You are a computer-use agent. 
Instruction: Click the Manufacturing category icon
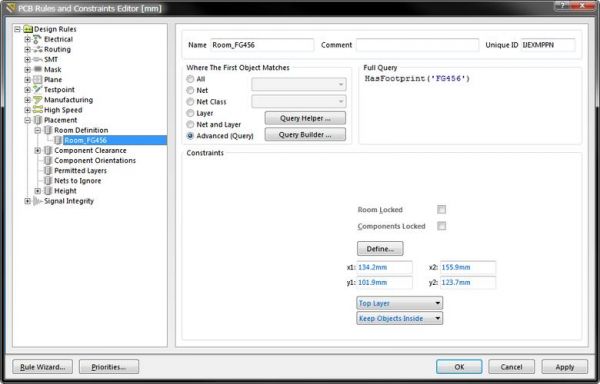[x=38, y=100]
